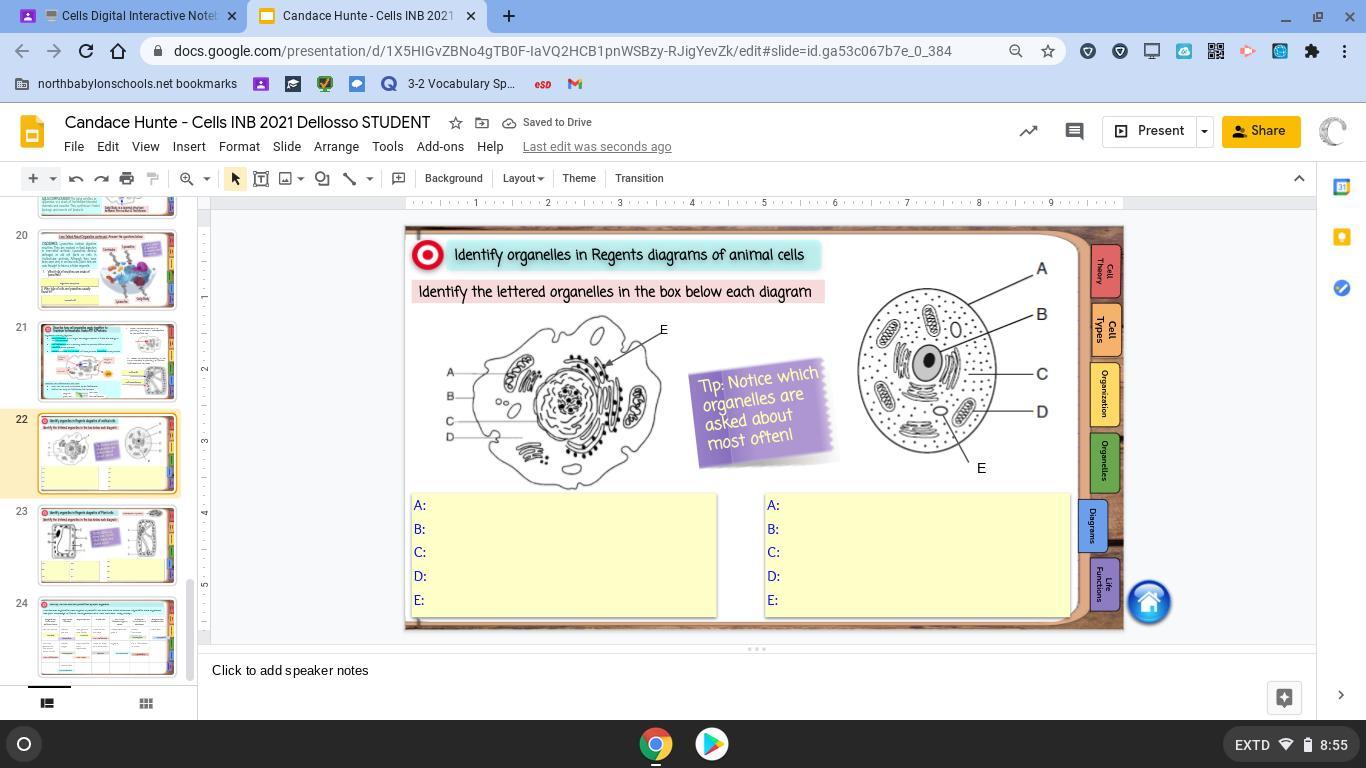The height and width of the screenshot is (768, 1366).
Task: Open comment history icon
Action: point(1074,131)
